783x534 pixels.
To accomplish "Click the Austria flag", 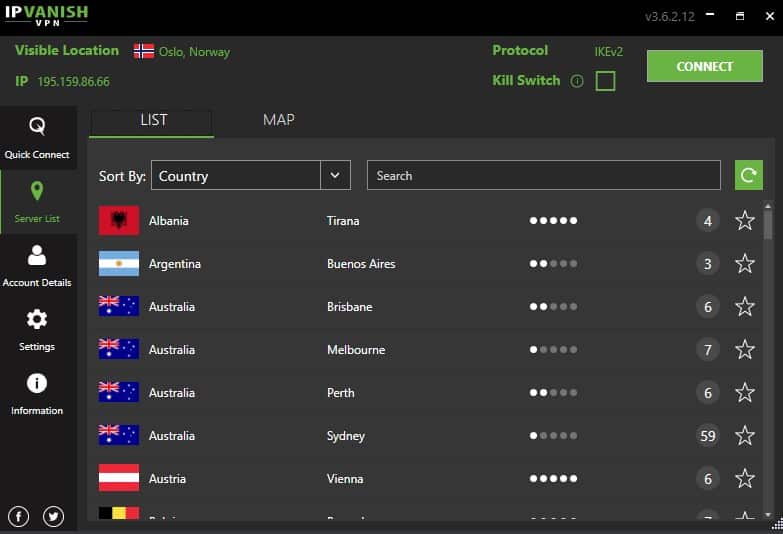I will click(x=119, y=478).
